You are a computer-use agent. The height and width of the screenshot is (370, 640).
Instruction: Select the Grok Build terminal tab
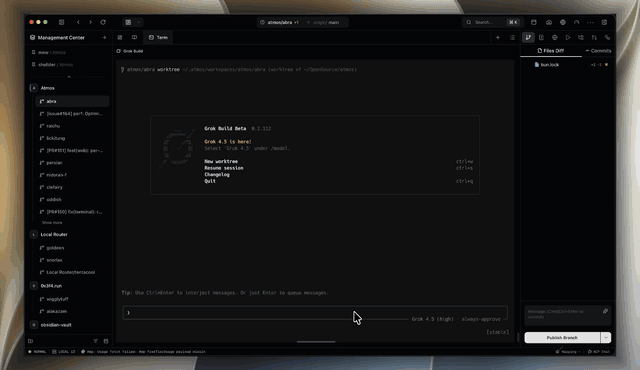[130, 51]
